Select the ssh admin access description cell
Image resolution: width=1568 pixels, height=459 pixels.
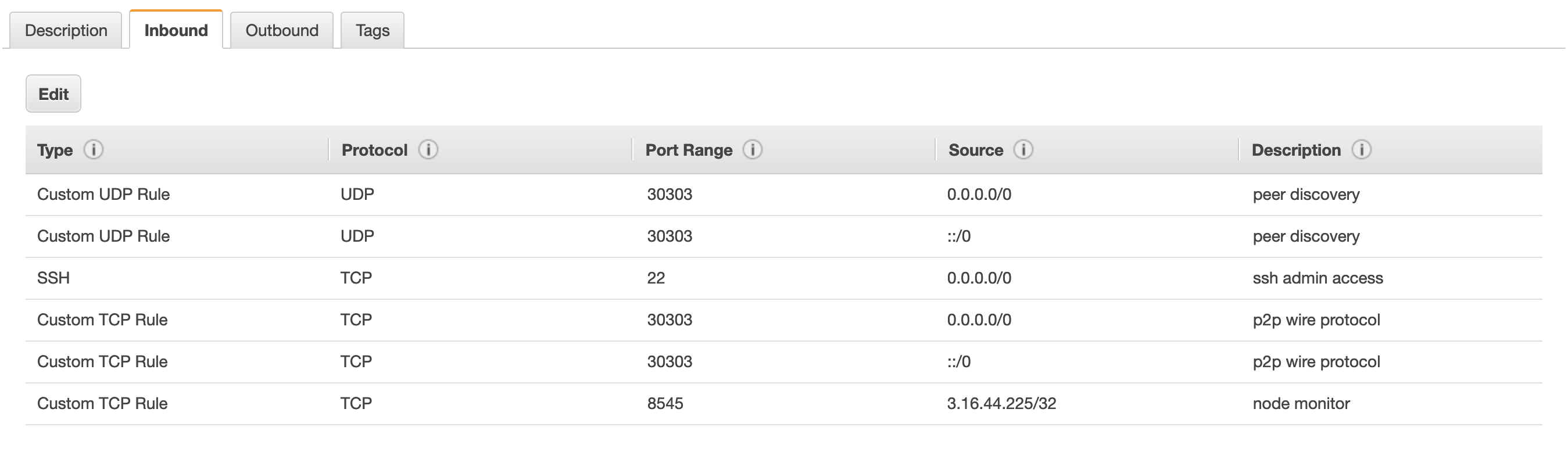[x=1316, y=278]
